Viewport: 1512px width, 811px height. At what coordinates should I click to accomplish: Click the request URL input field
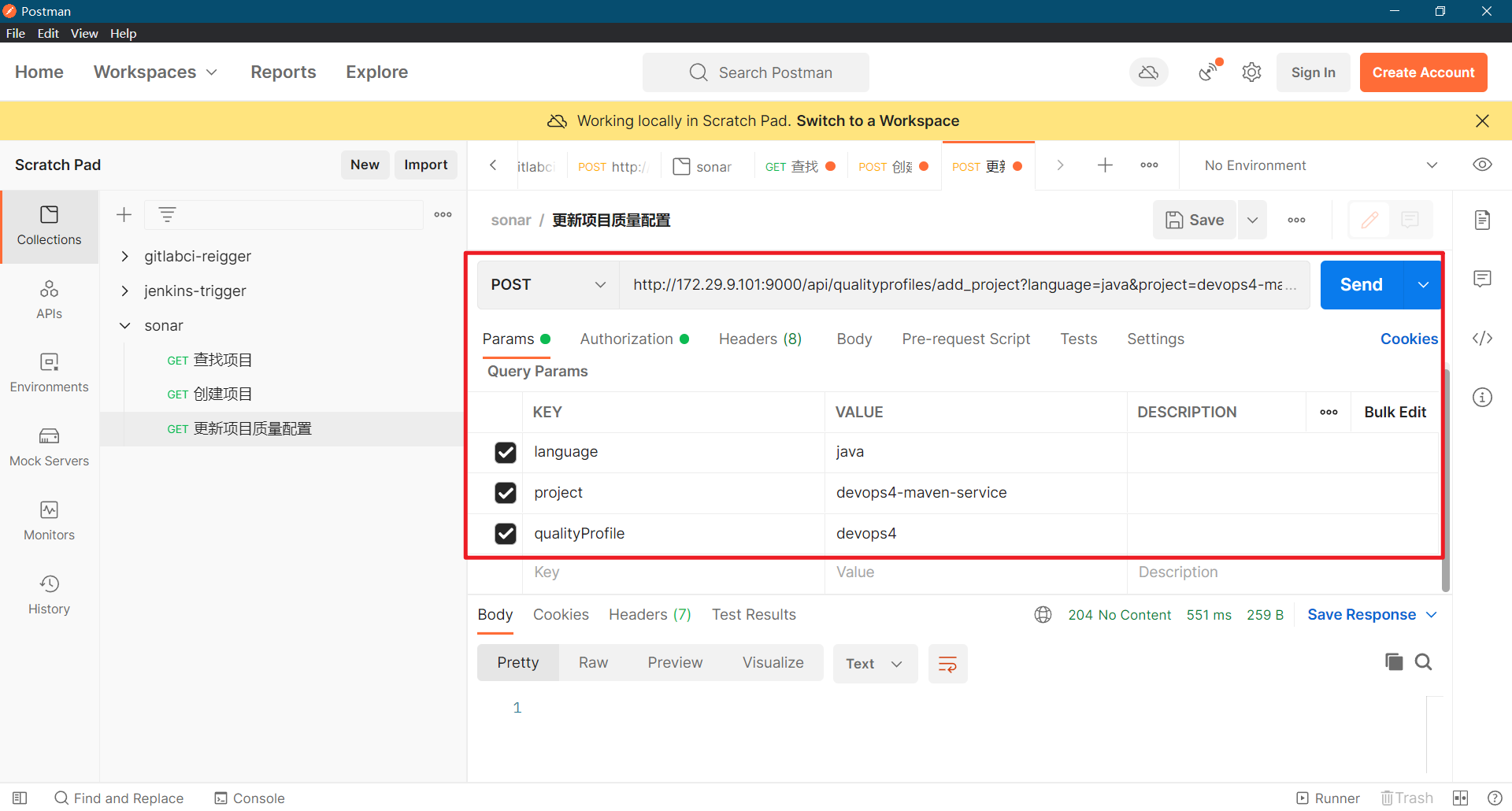[x=964, y=284]
